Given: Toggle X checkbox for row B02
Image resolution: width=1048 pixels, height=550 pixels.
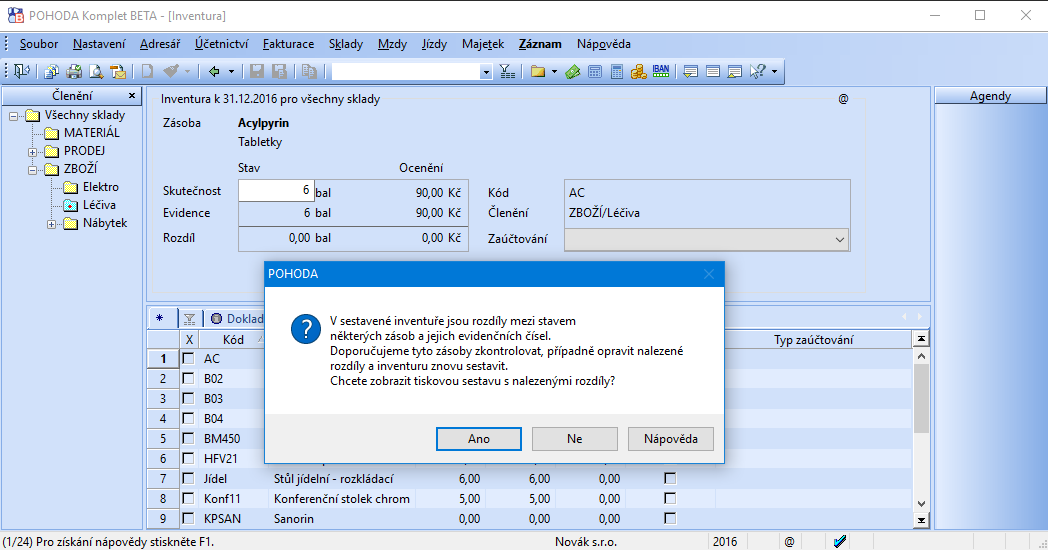Looking at the screenshot, I should coord(188,379).
